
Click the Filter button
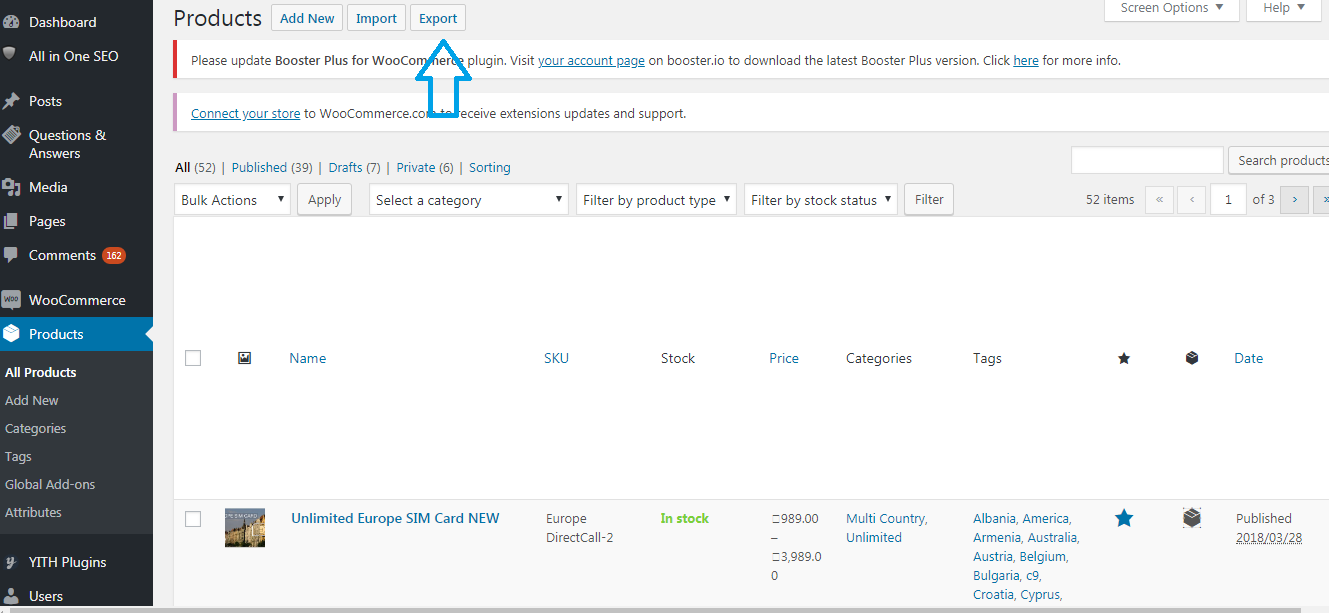click(x=929, y=200)
